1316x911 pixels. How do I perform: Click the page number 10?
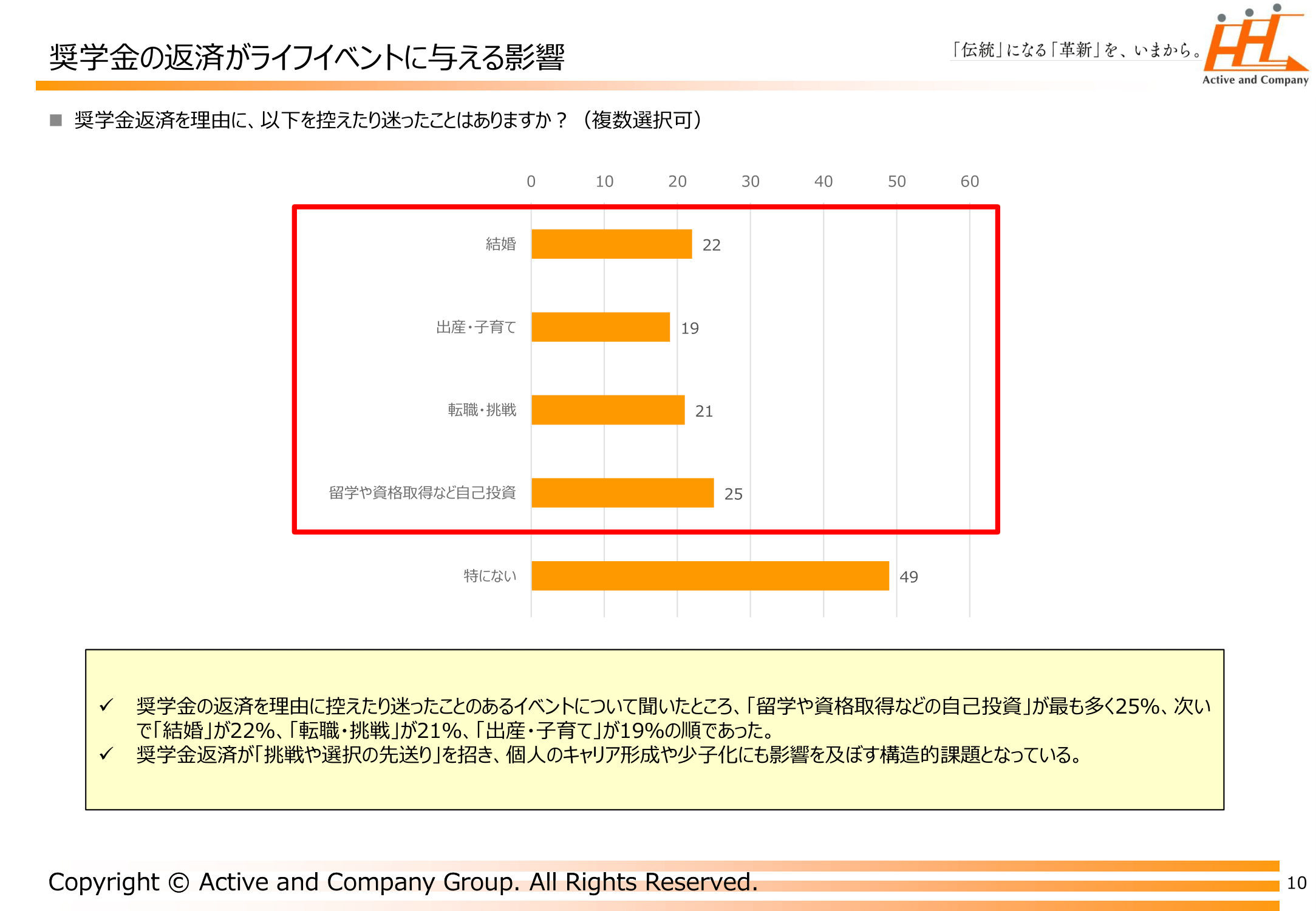coord(1296,883)
